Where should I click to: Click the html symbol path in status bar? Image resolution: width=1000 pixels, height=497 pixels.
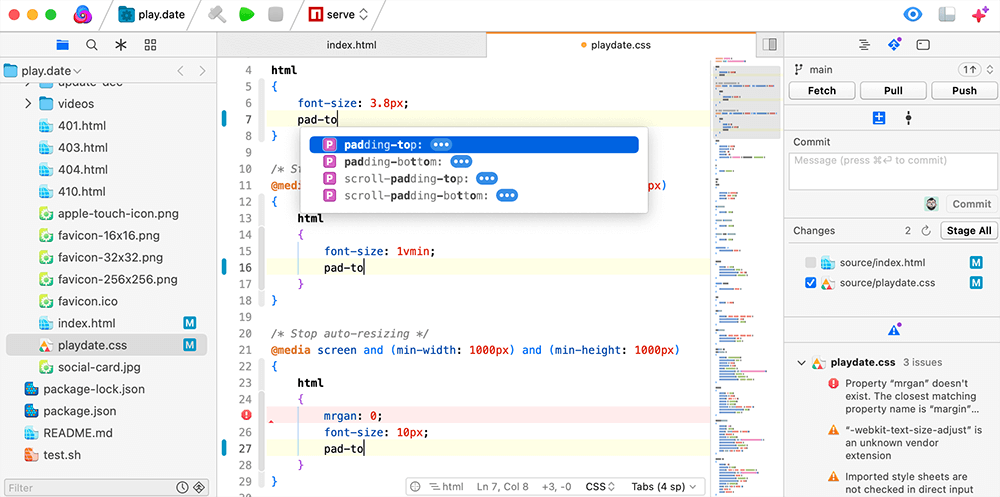446,486
